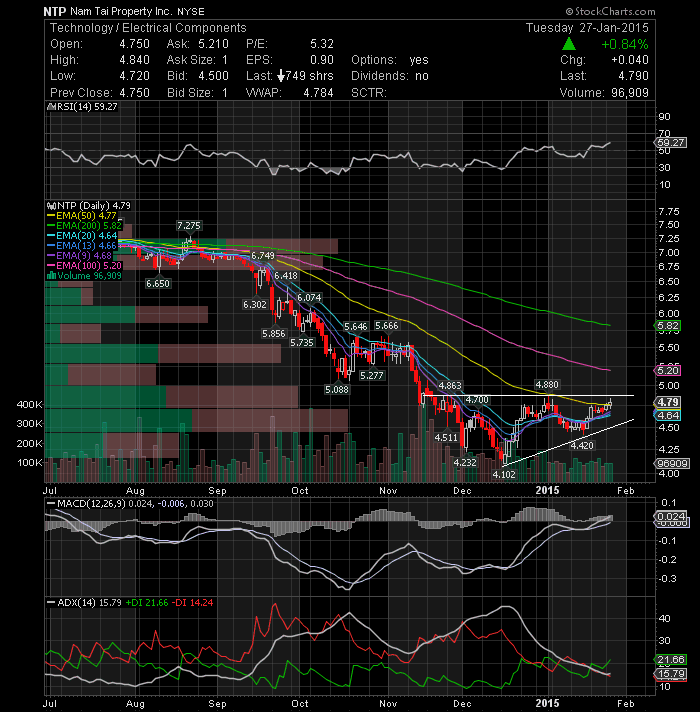Screen dimensions: 700x712
Task: Click the 4.700 price label
Action: point(477,400)
